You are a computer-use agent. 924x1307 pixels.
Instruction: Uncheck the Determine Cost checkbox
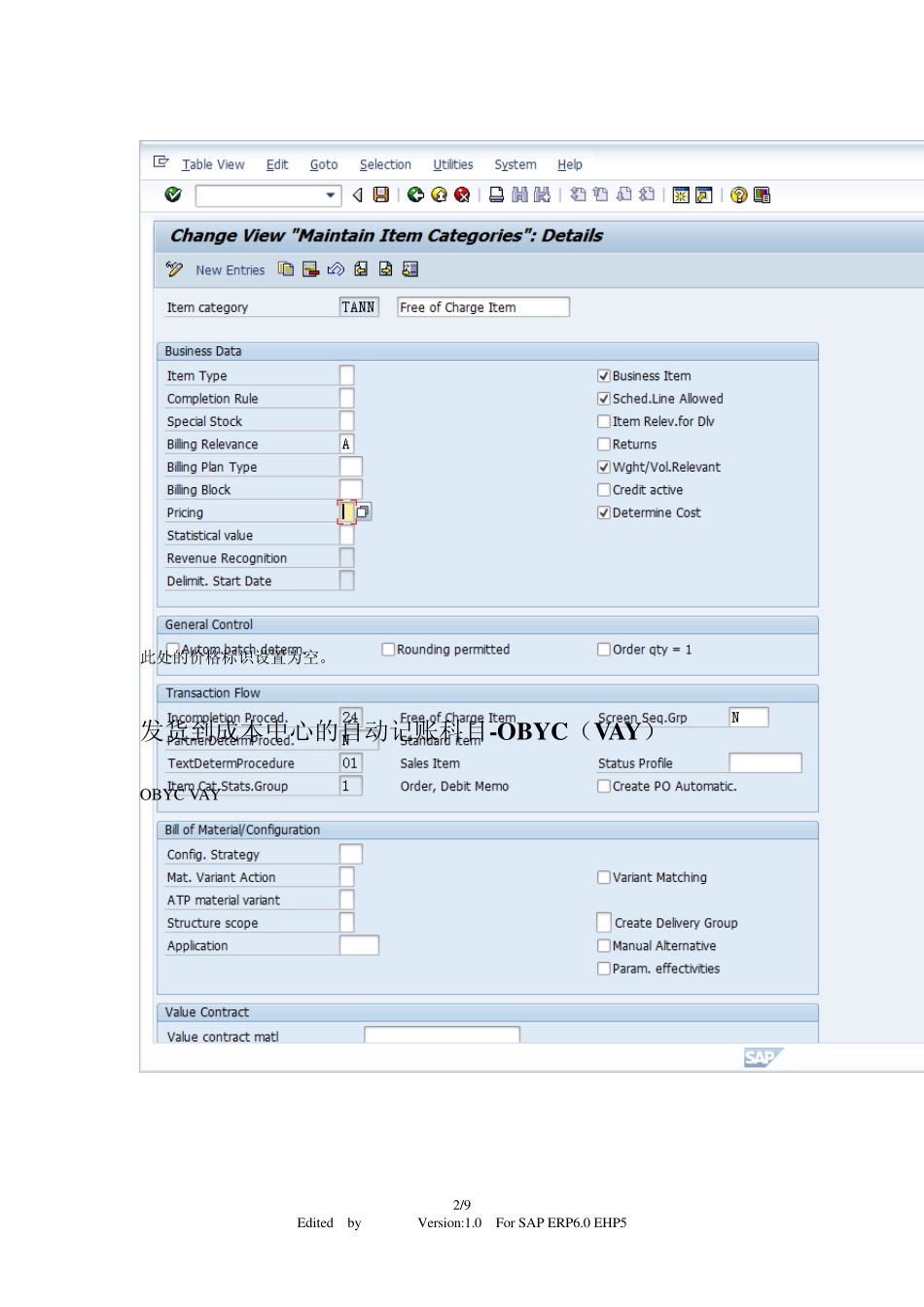click(x=604, y=512)
